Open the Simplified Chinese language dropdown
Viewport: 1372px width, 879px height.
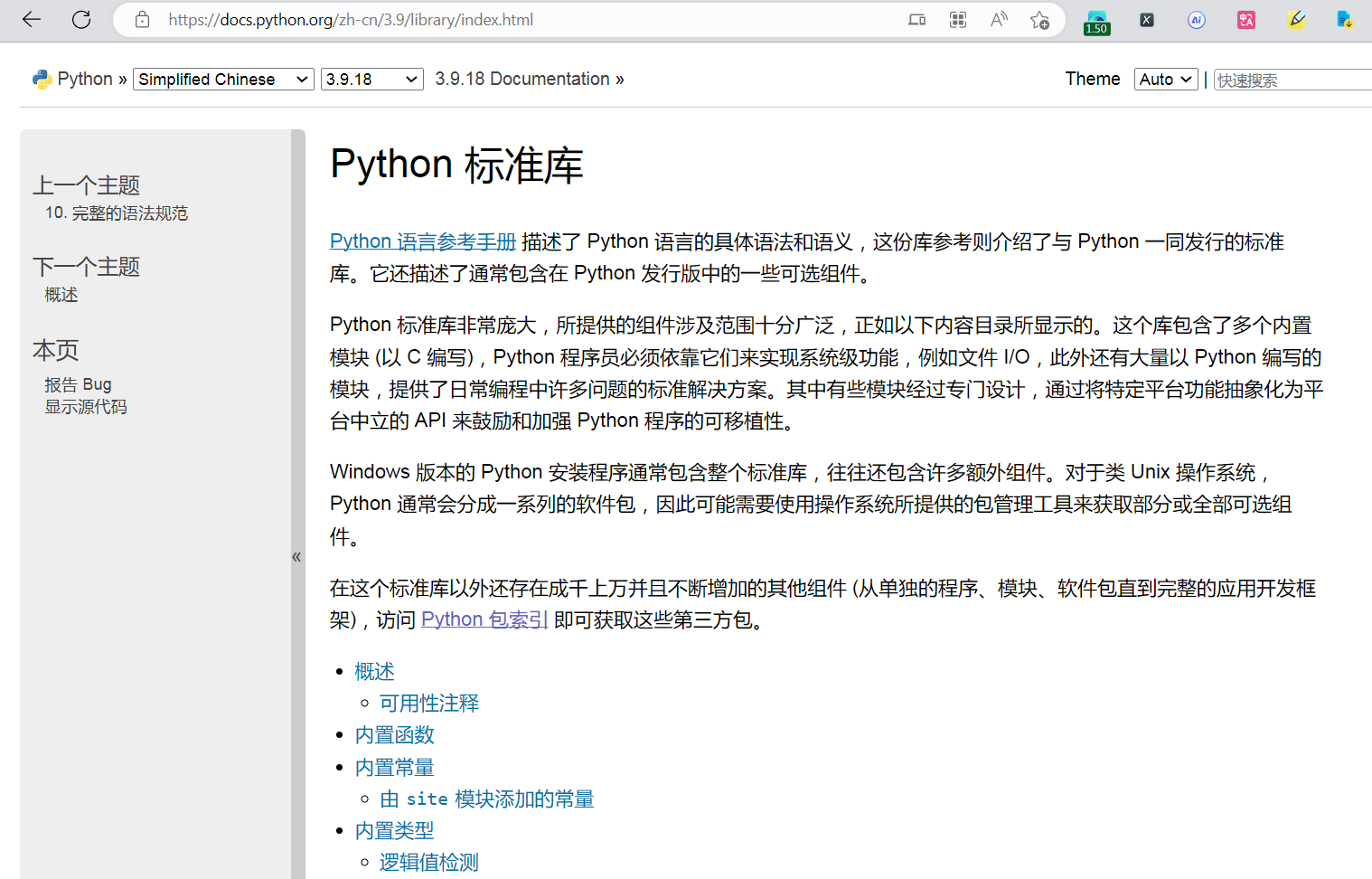223,80
